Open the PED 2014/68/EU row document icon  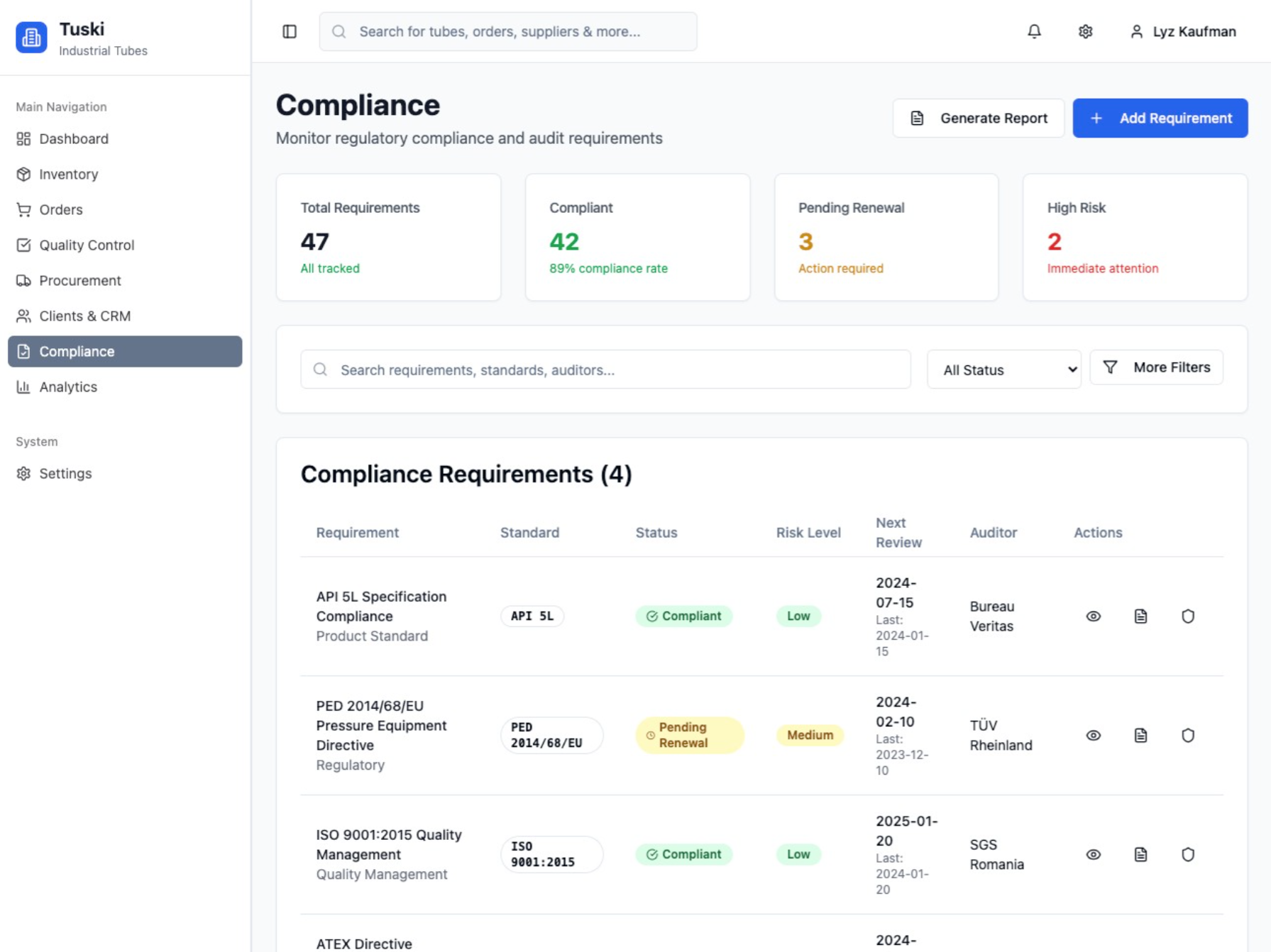click(1140, 735)
